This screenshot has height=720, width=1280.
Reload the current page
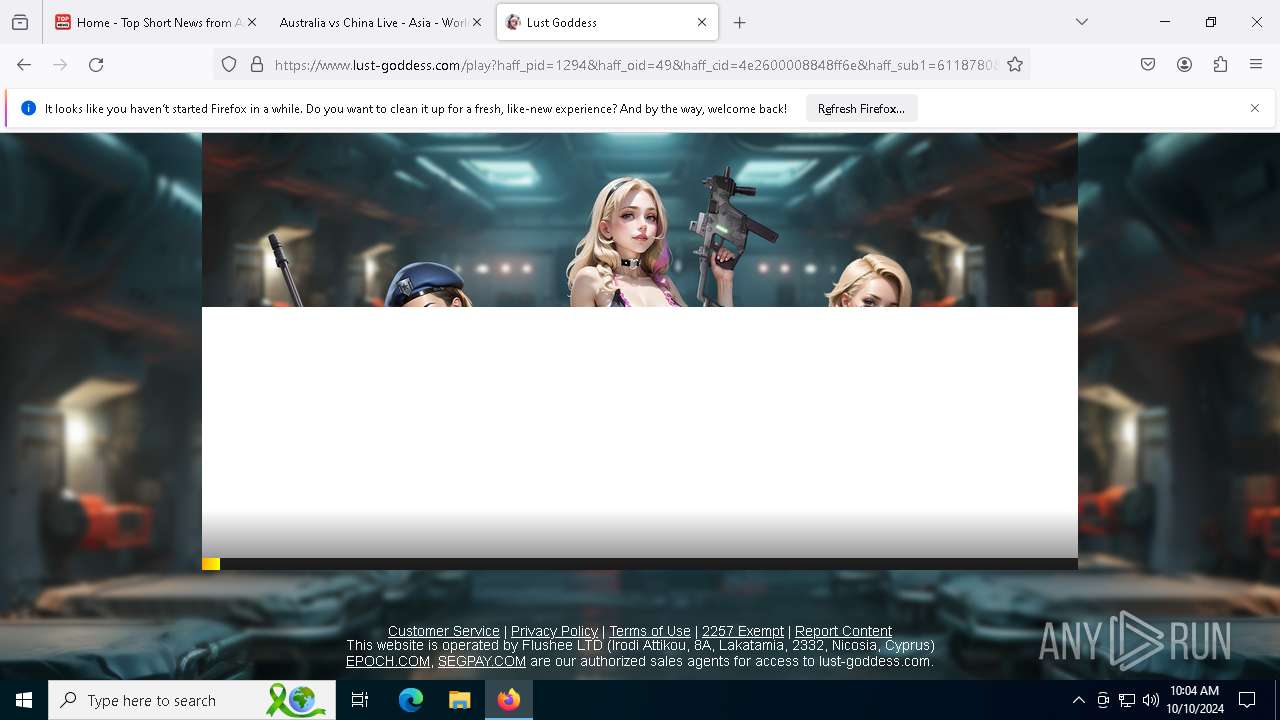tap(96, 65)
